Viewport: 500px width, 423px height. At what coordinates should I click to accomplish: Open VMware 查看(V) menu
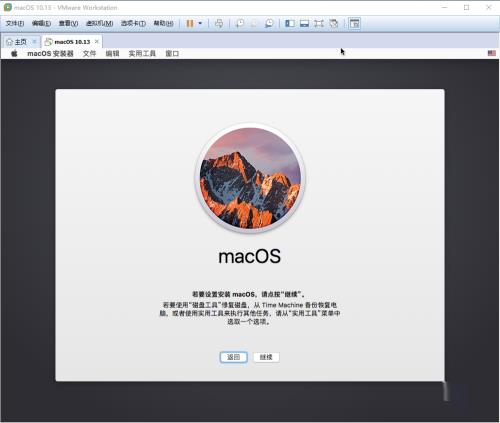pos(68,23)
